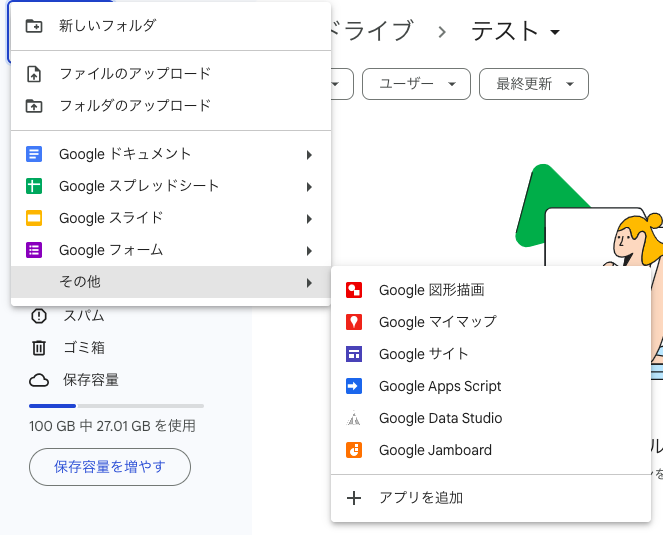Click the folder upload icon
This screenshot has height=535, width=663.
[x=34, y=106]
